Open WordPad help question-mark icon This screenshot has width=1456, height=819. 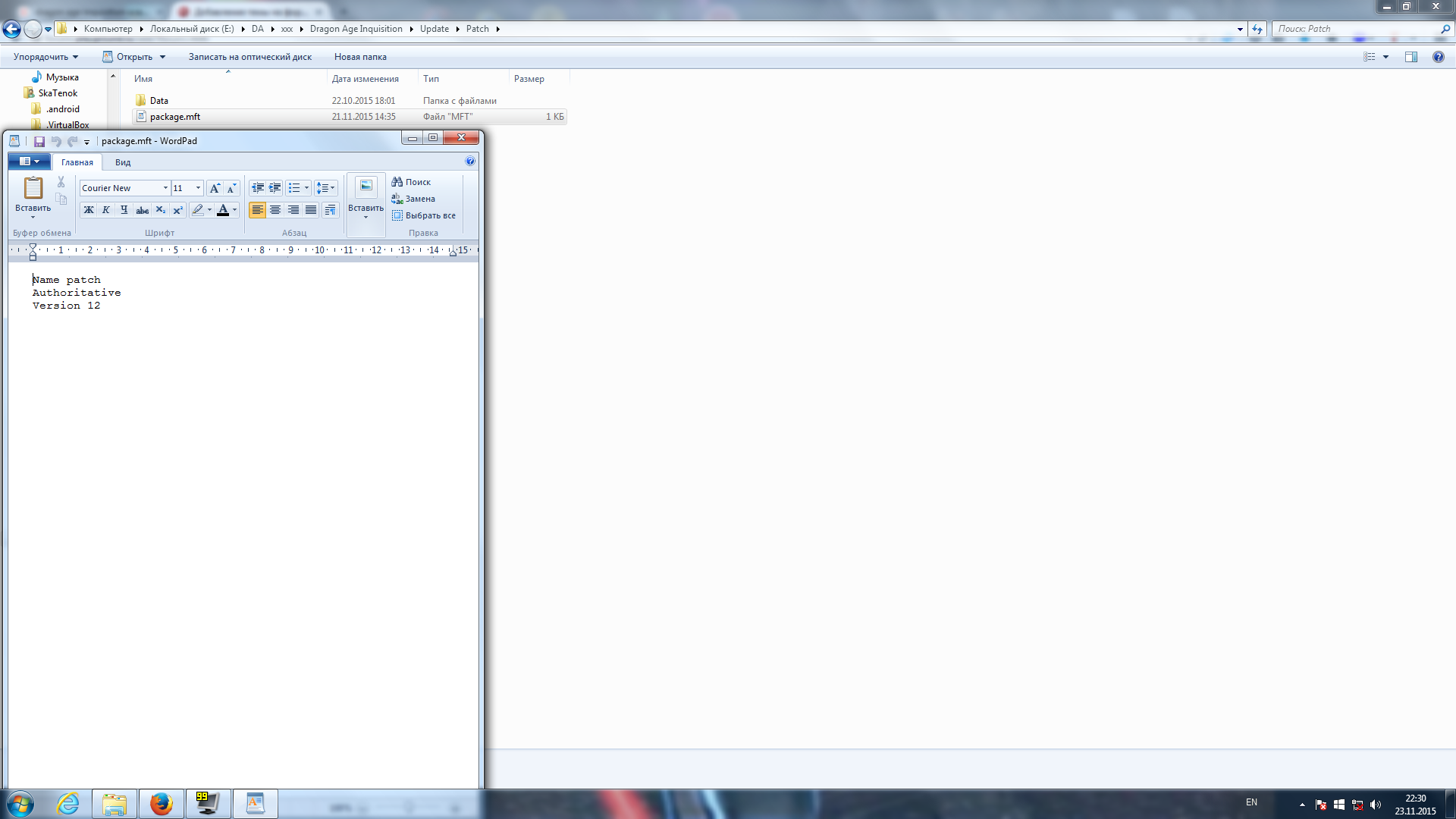pyautogui.click(x=470, y=162)
